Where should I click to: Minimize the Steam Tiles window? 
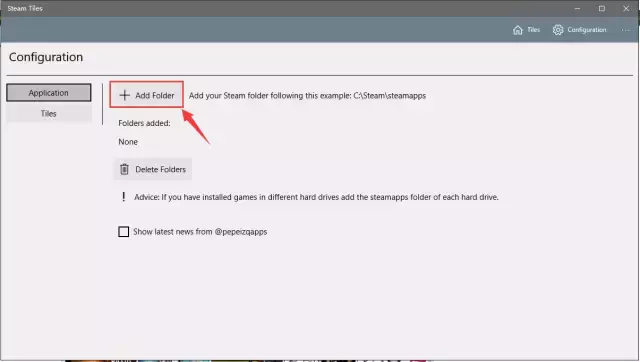577,8
